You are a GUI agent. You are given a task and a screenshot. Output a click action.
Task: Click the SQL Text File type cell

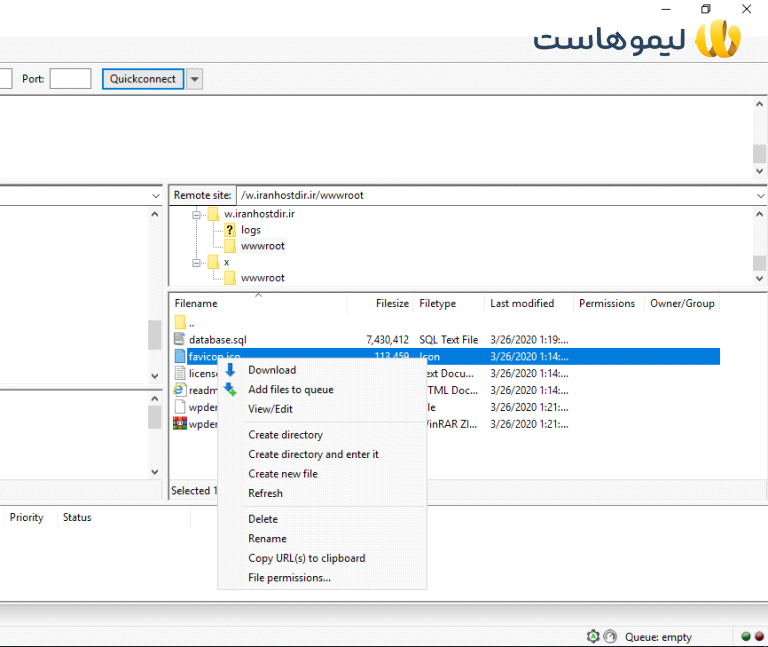tap(449, 339)
